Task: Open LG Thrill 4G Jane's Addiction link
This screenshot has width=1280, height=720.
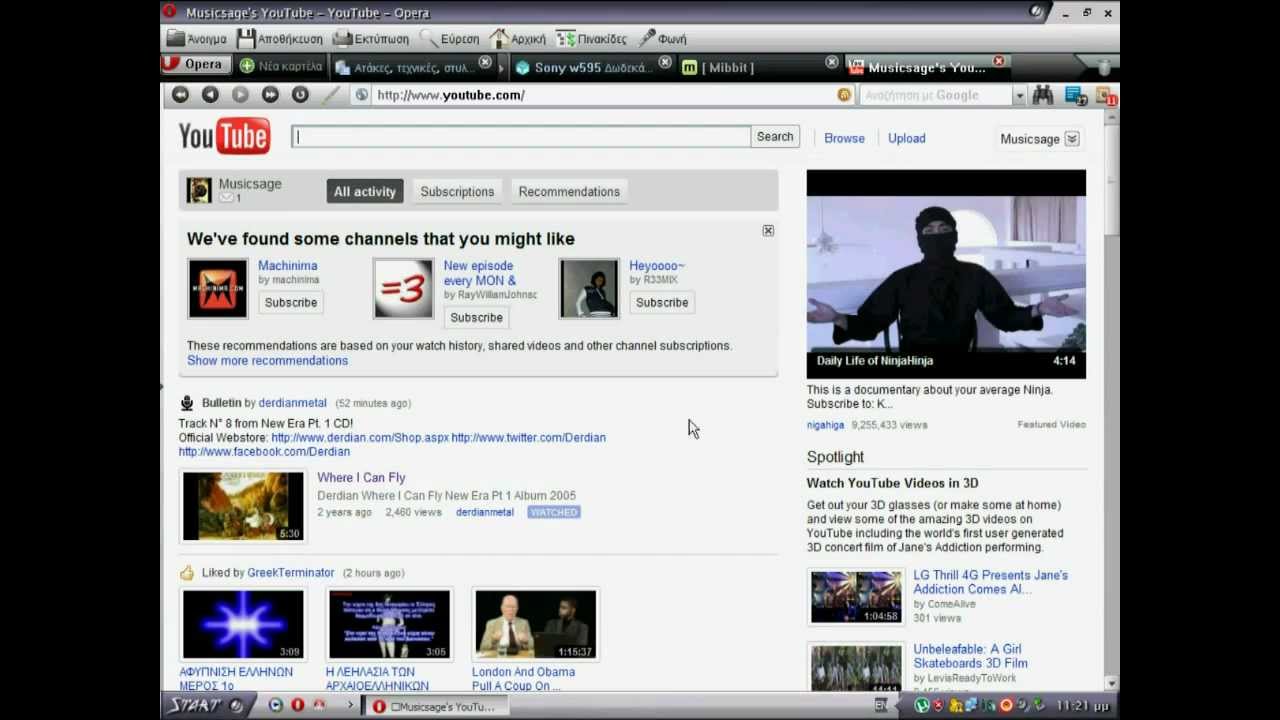Action: point(990,582)
